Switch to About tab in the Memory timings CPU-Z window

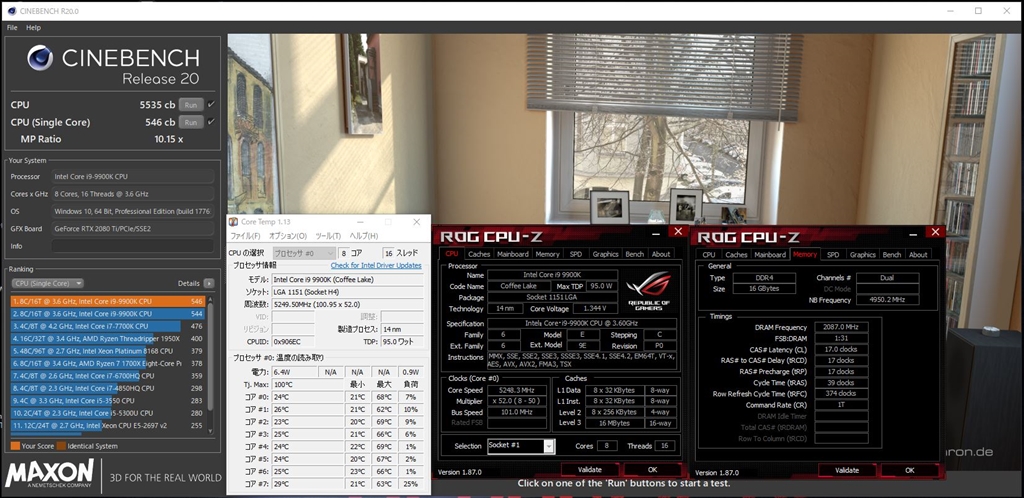click(x=918, y=255)
